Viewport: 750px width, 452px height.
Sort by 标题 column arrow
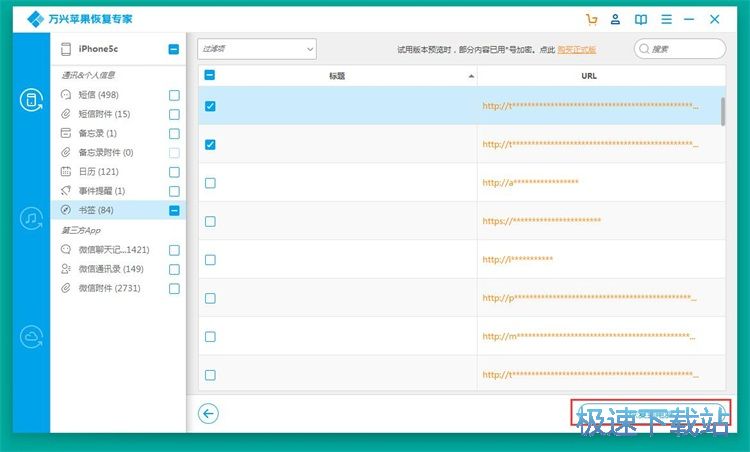tap(471, 76)
